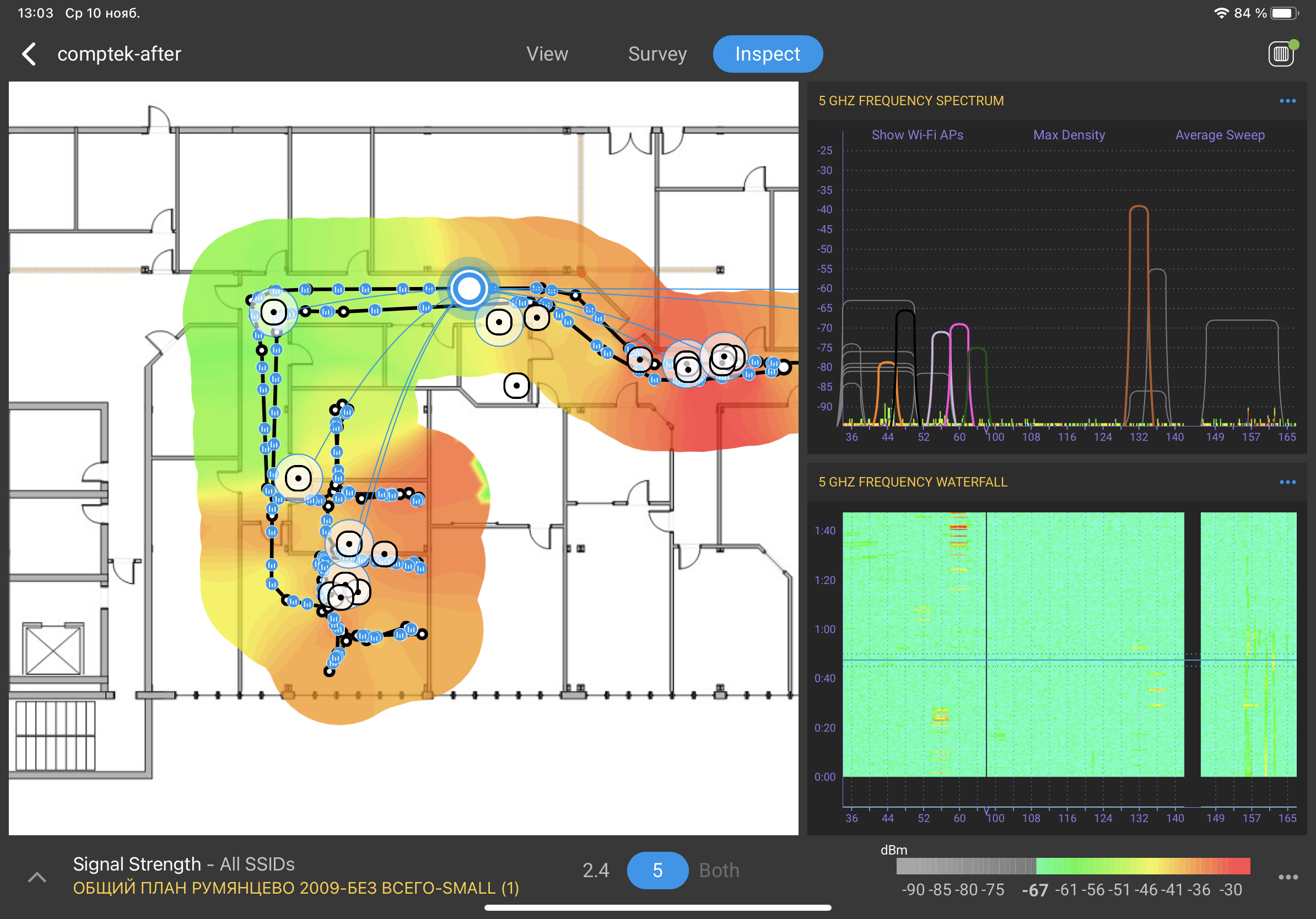The width and height of the screenshot is (1316, 919).
Task: Toggle Average Sweep spectrum view
Action: pos(1220,135)
